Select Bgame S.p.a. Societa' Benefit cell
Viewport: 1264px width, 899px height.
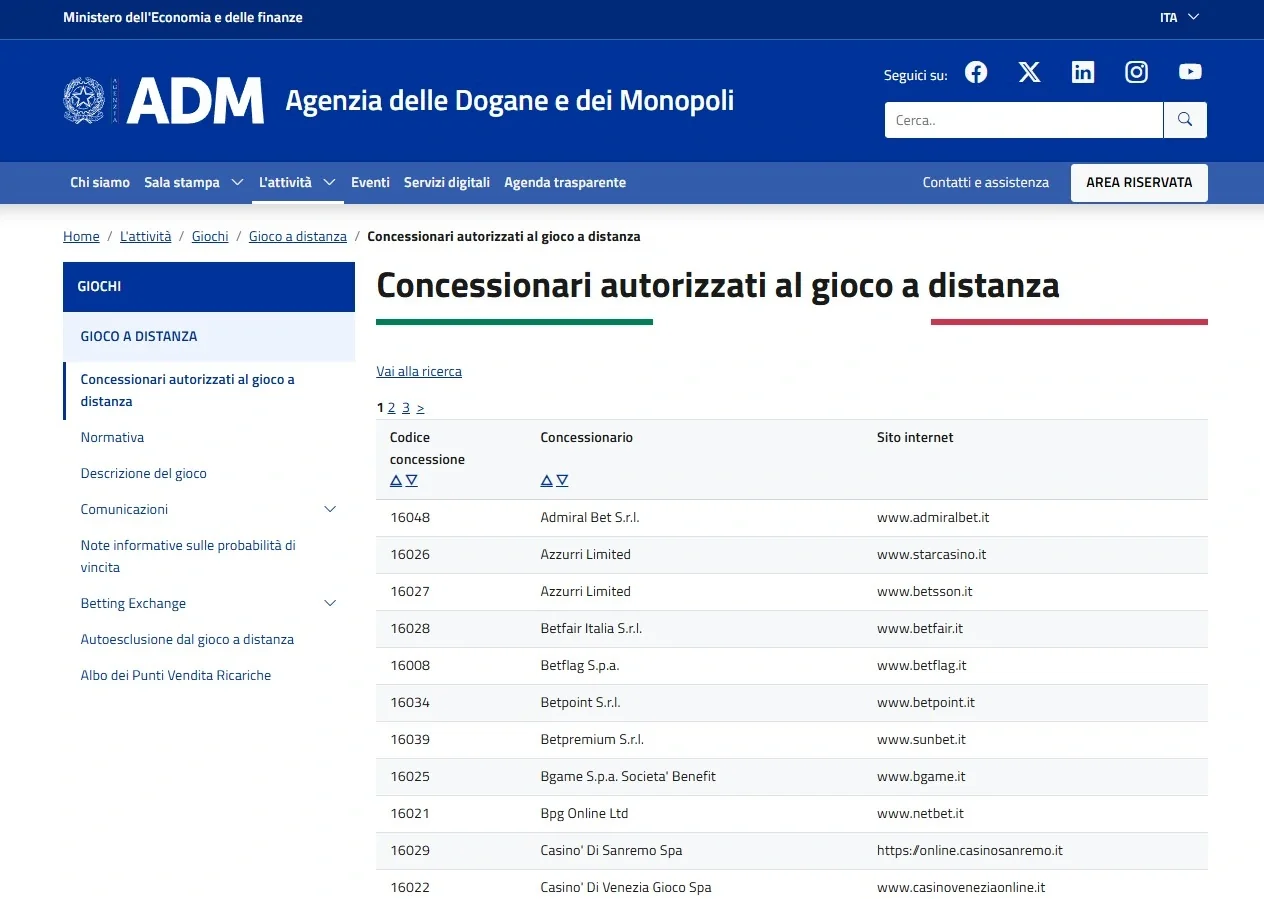pos(628,777)
